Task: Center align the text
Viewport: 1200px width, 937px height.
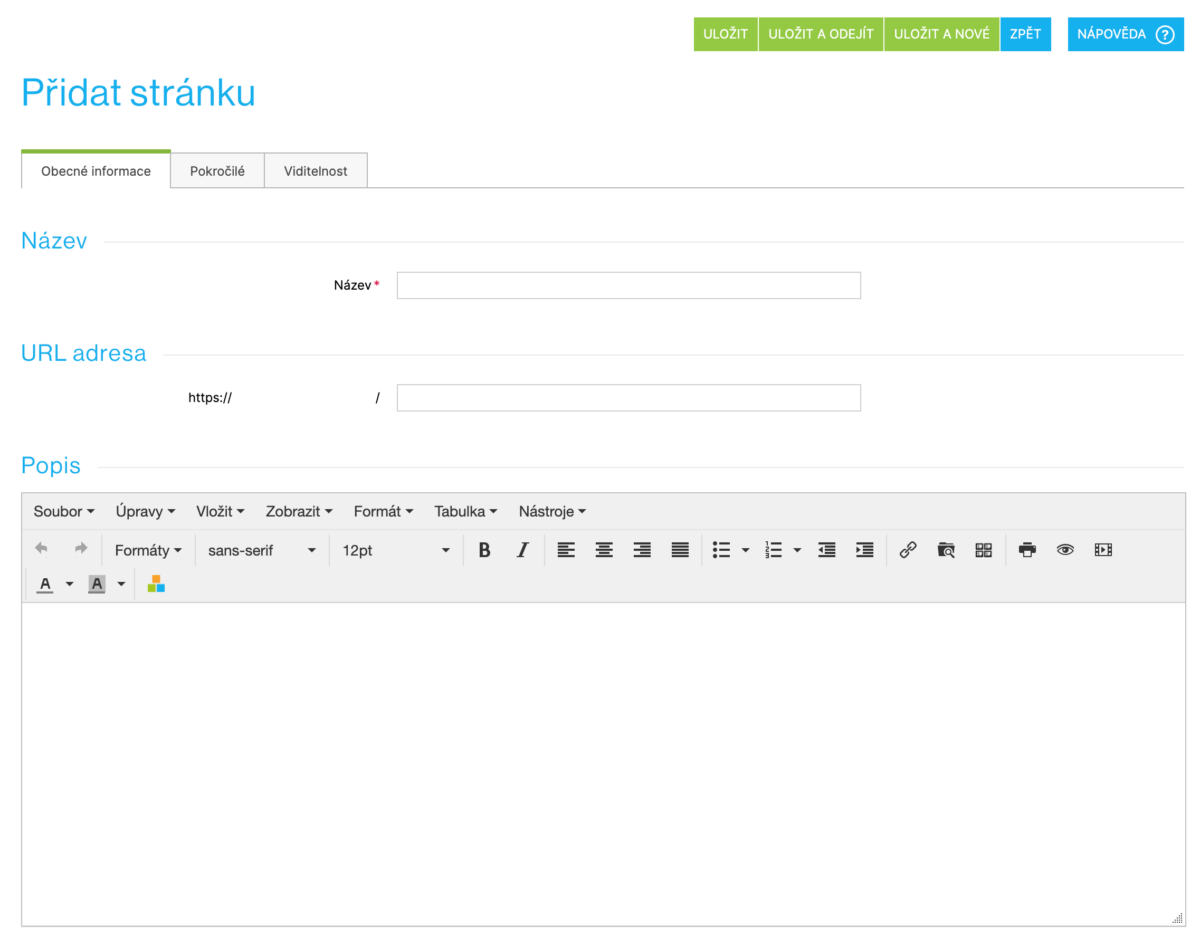Action: tap(604, 550)
